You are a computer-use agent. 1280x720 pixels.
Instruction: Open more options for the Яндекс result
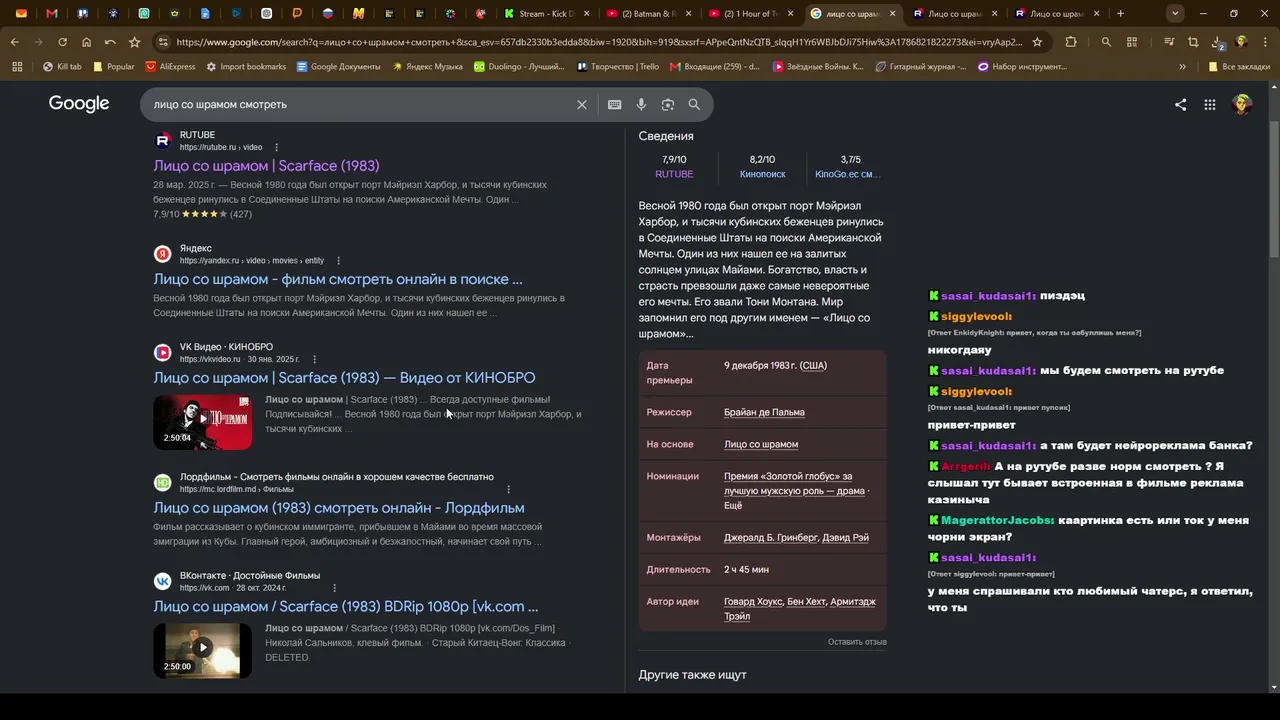338,260
